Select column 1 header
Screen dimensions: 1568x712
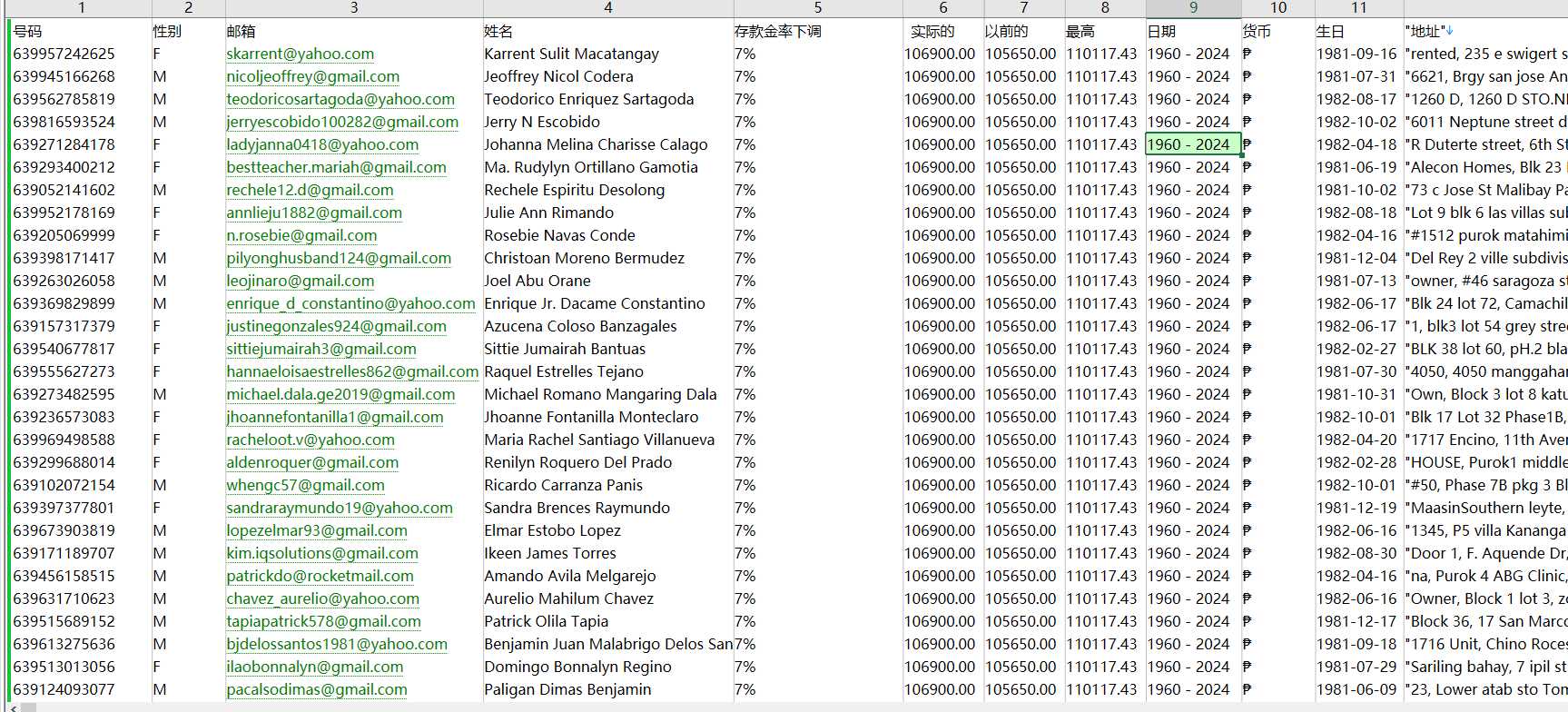pos(82,8)
